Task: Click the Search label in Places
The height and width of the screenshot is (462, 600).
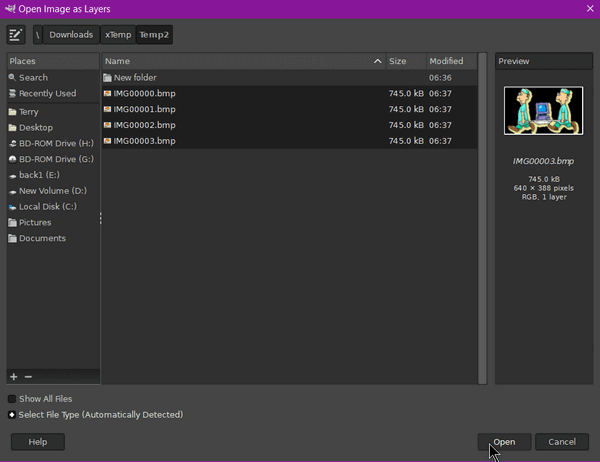Action: pyautogui.click(x=33, y=78)
